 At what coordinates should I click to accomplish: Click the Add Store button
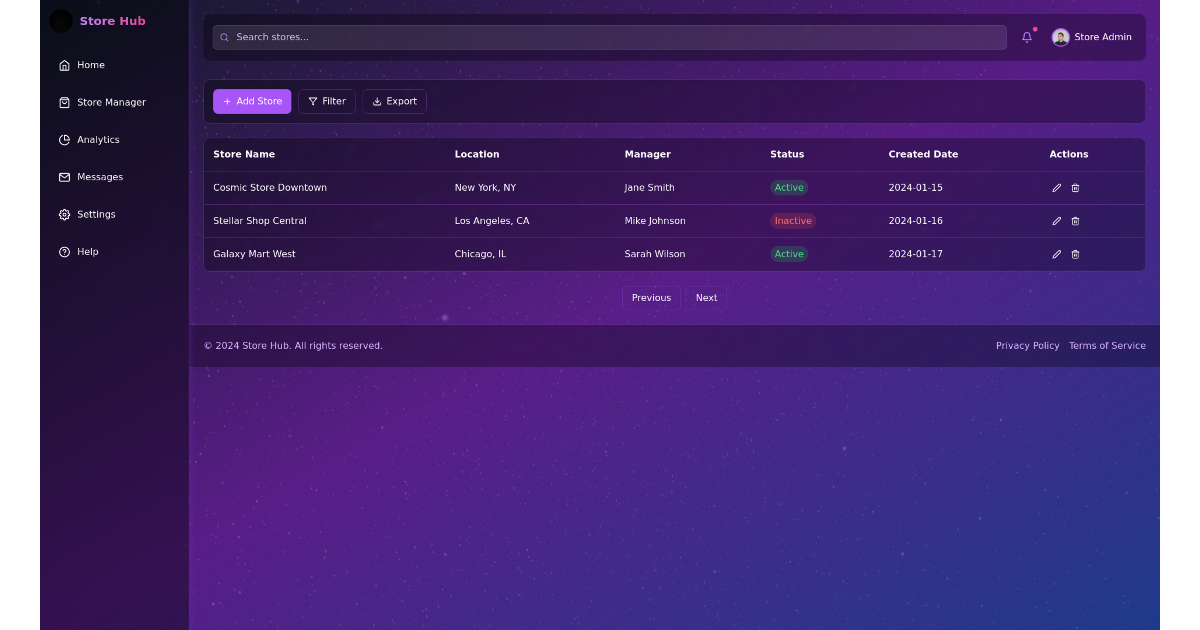point(251,101)
